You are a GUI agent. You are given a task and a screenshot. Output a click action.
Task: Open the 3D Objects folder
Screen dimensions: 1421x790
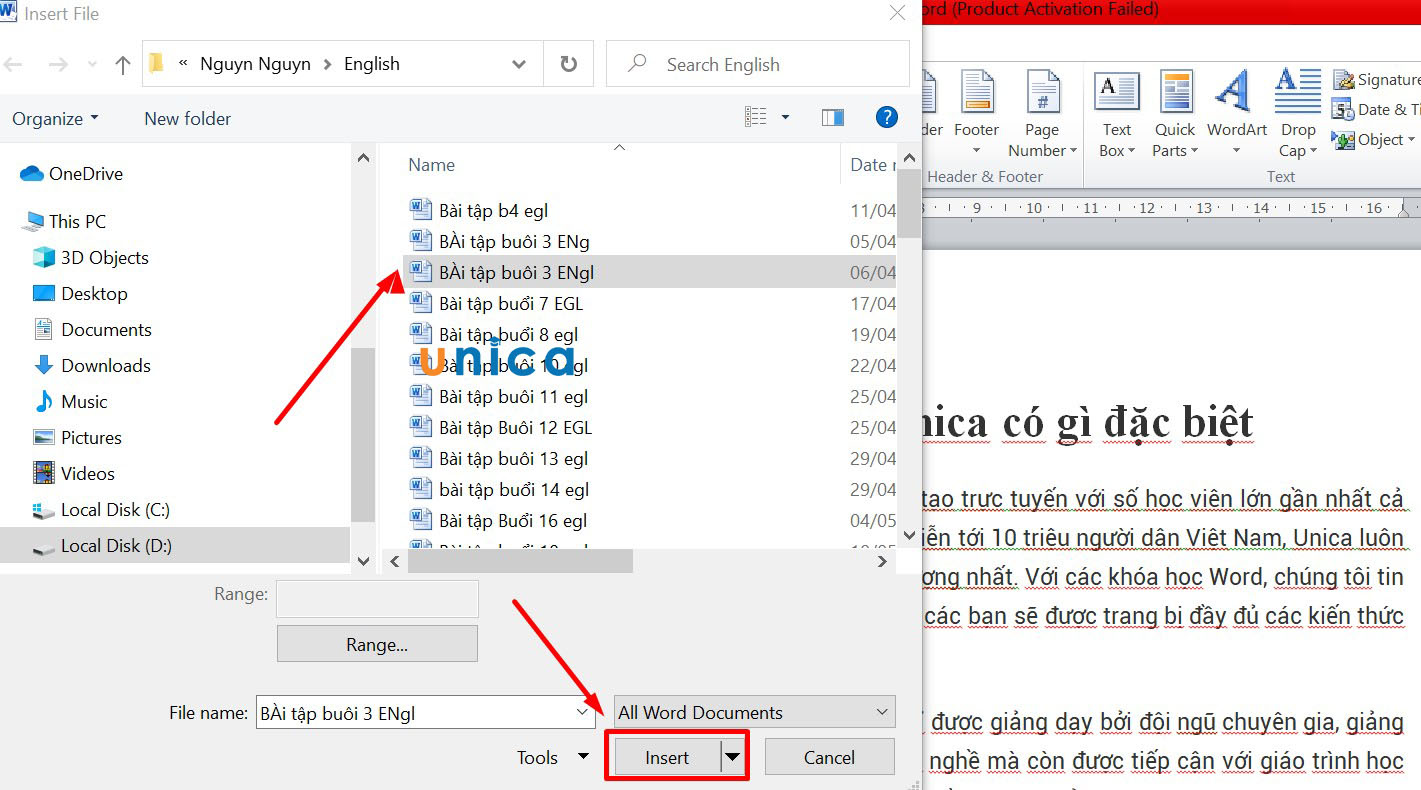[x=91, y=257]
